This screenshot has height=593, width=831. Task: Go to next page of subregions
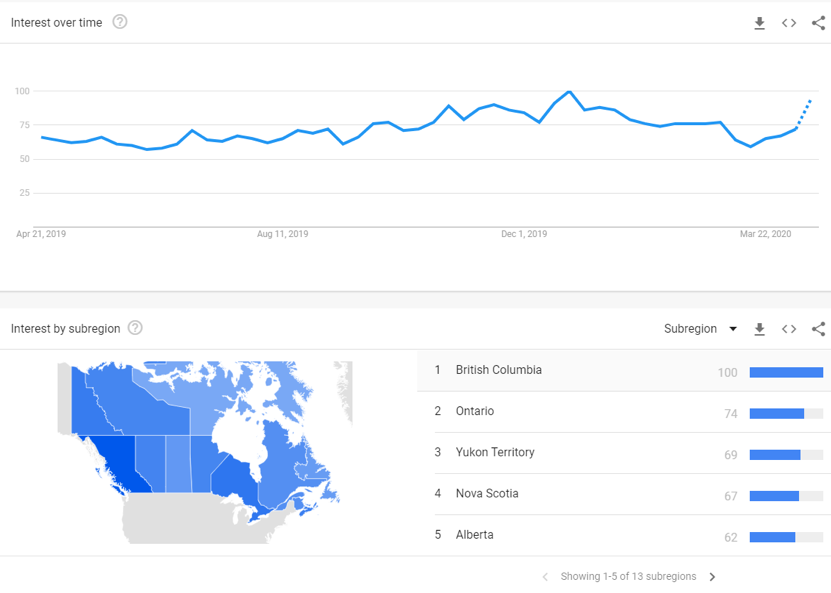click(712, 577)
